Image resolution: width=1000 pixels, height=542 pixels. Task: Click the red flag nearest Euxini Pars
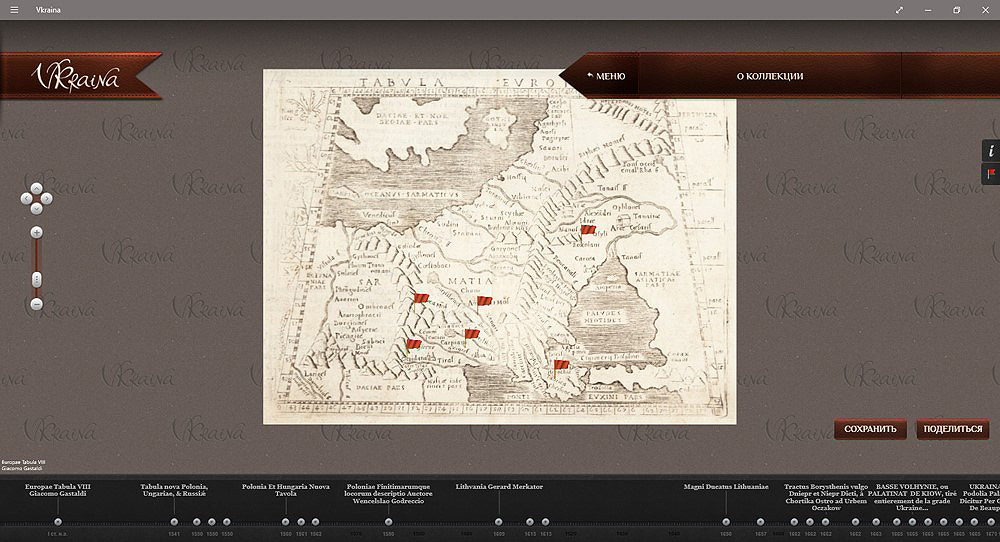[x=561, y=367]
